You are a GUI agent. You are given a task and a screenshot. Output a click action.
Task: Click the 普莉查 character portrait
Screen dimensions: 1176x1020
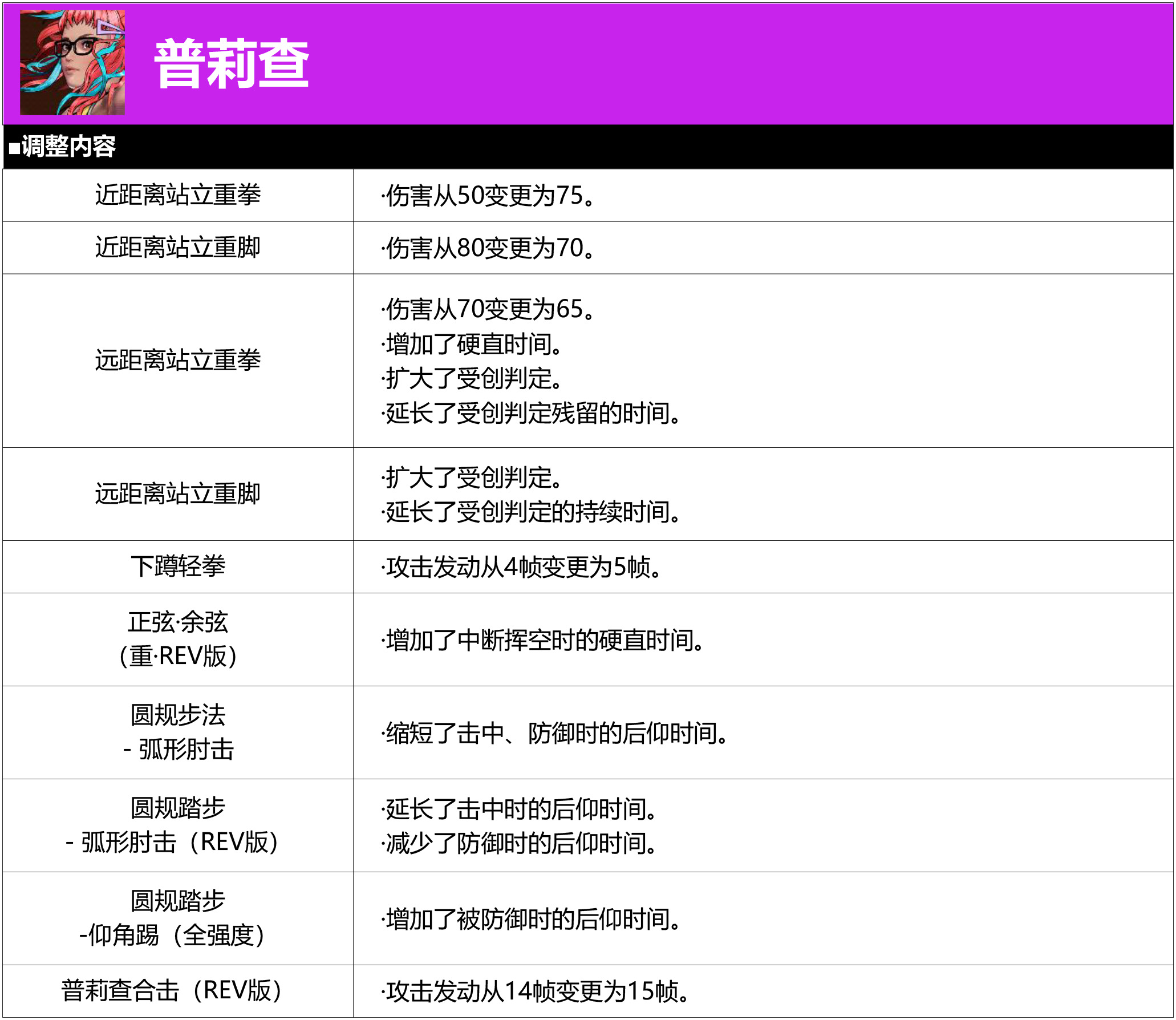pos(72,63)
